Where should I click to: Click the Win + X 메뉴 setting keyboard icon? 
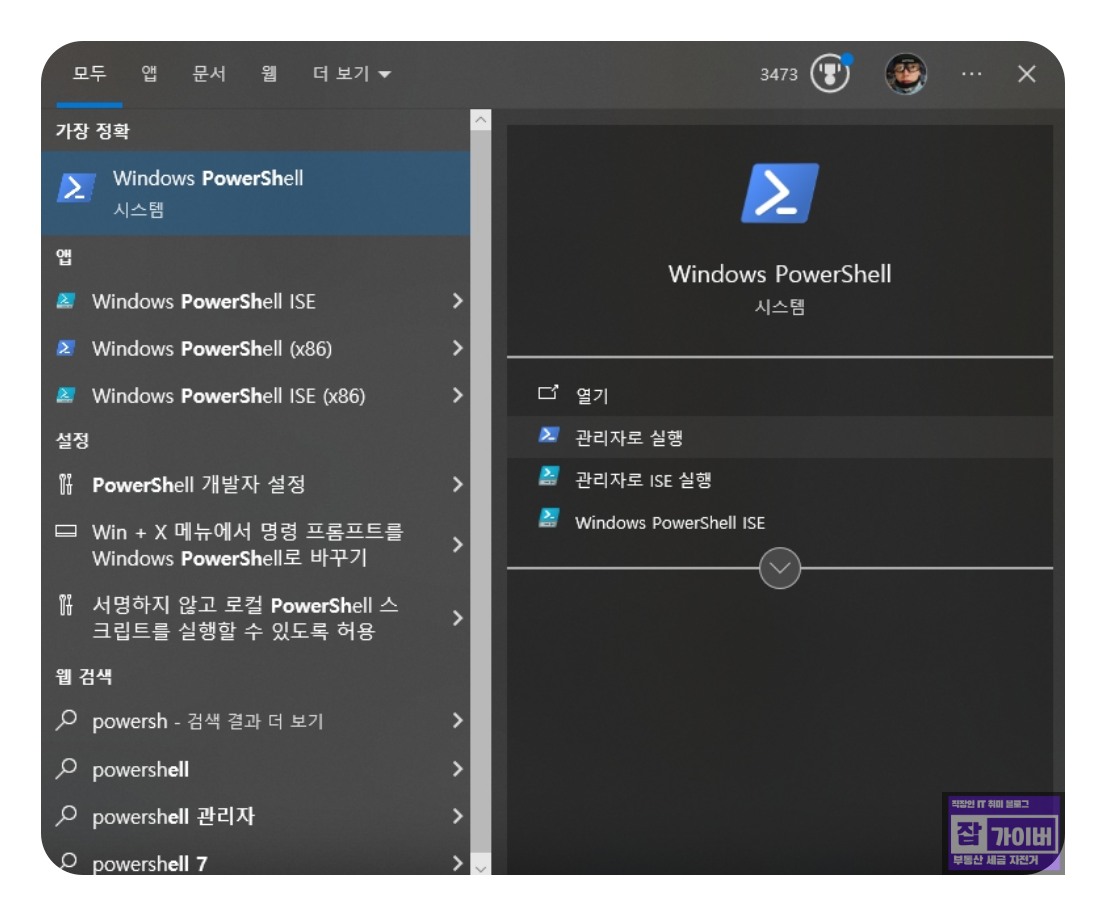click(x=66, y=532)
